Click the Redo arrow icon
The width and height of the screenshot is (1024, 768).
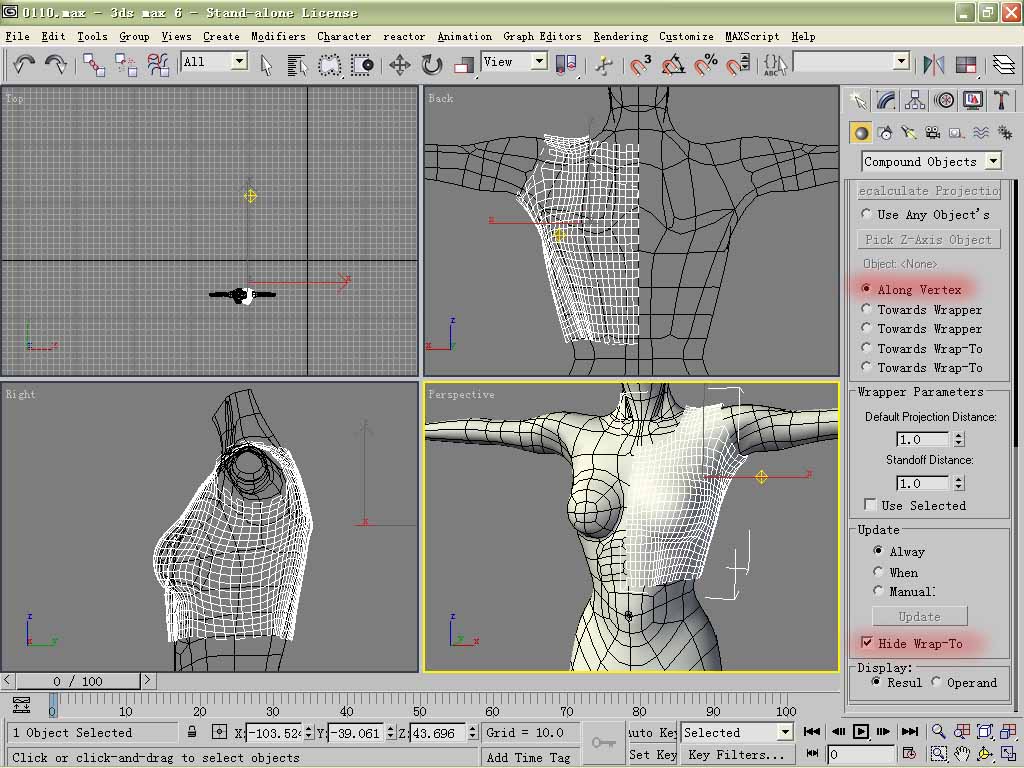tap(56, 64)
